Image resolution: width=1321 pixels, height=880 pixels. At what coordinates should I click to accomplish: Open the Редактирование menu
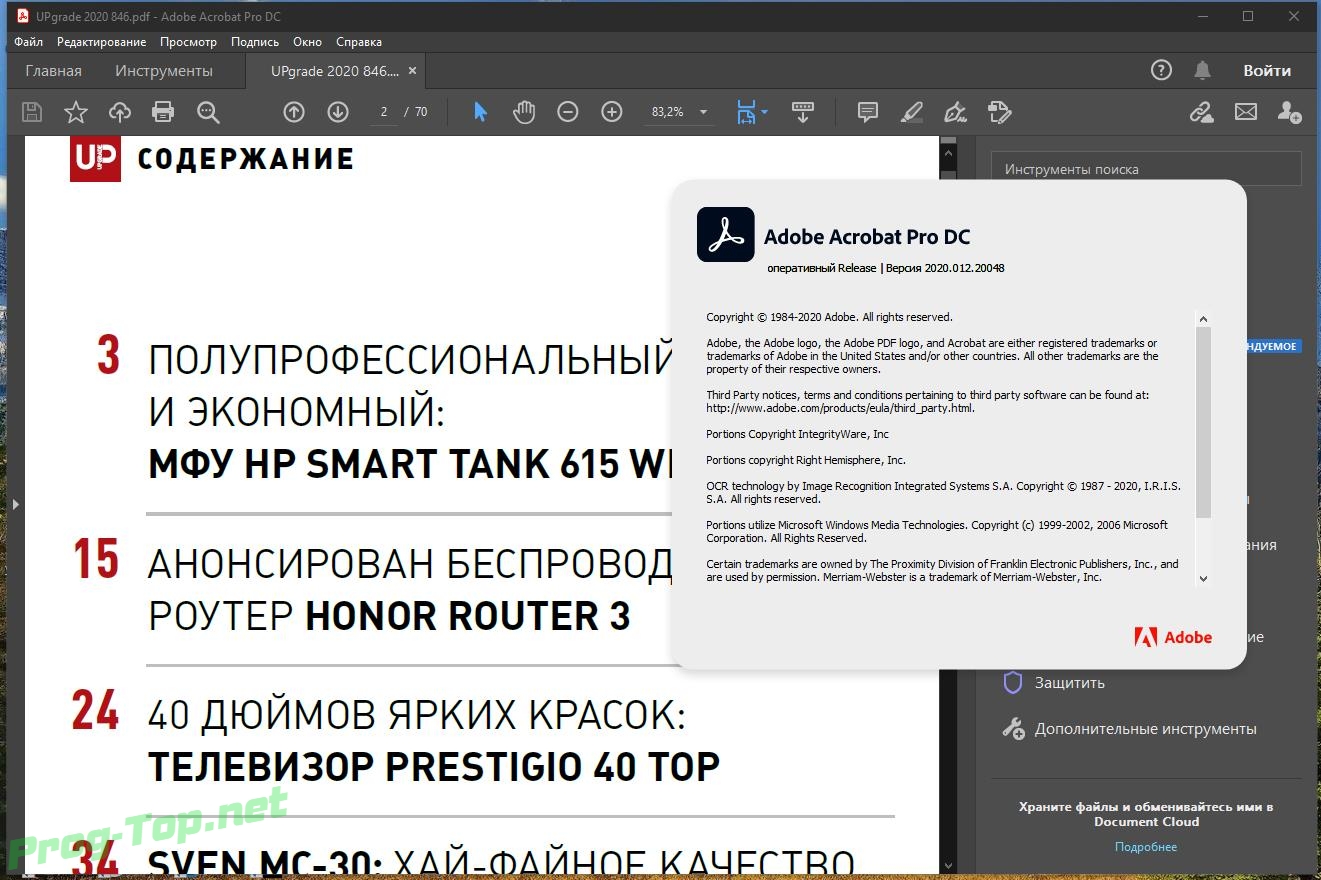101,42
